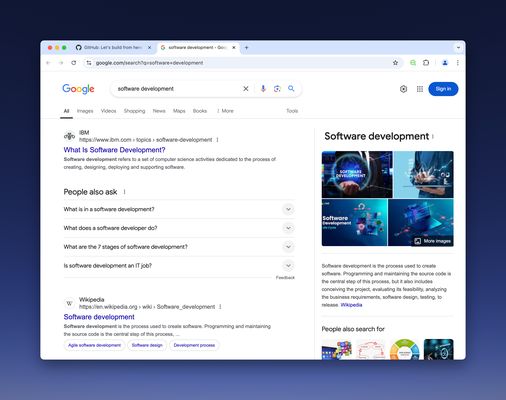Open Wikipedia link in knowledge panel description

click(351, 305)
